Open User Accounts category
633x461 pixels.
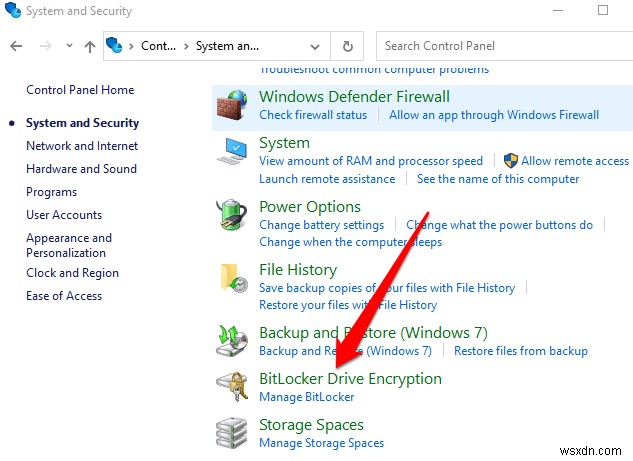click(64, 215)
